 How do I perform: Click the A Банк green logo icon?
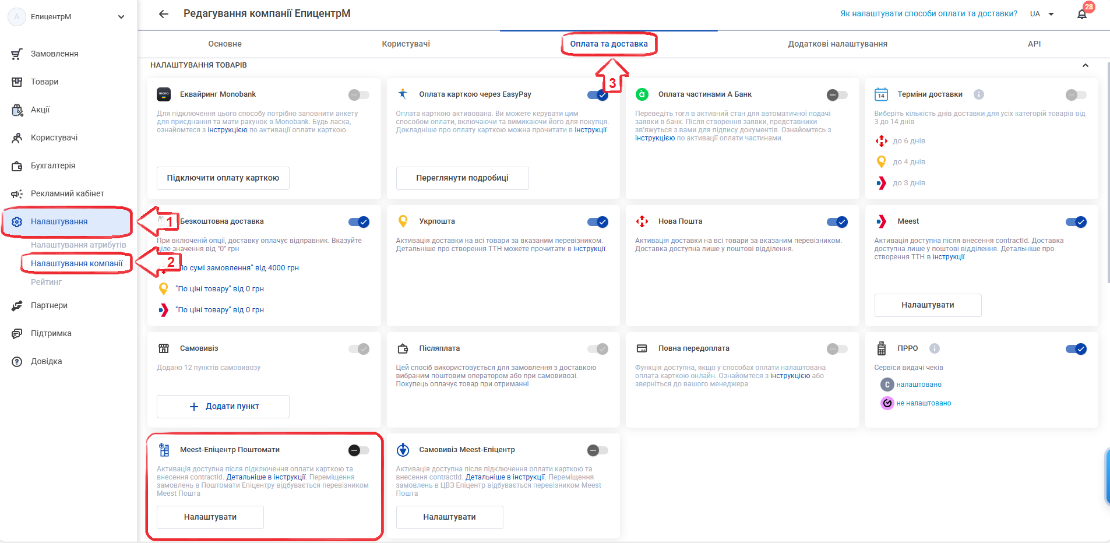click(642, 94)
